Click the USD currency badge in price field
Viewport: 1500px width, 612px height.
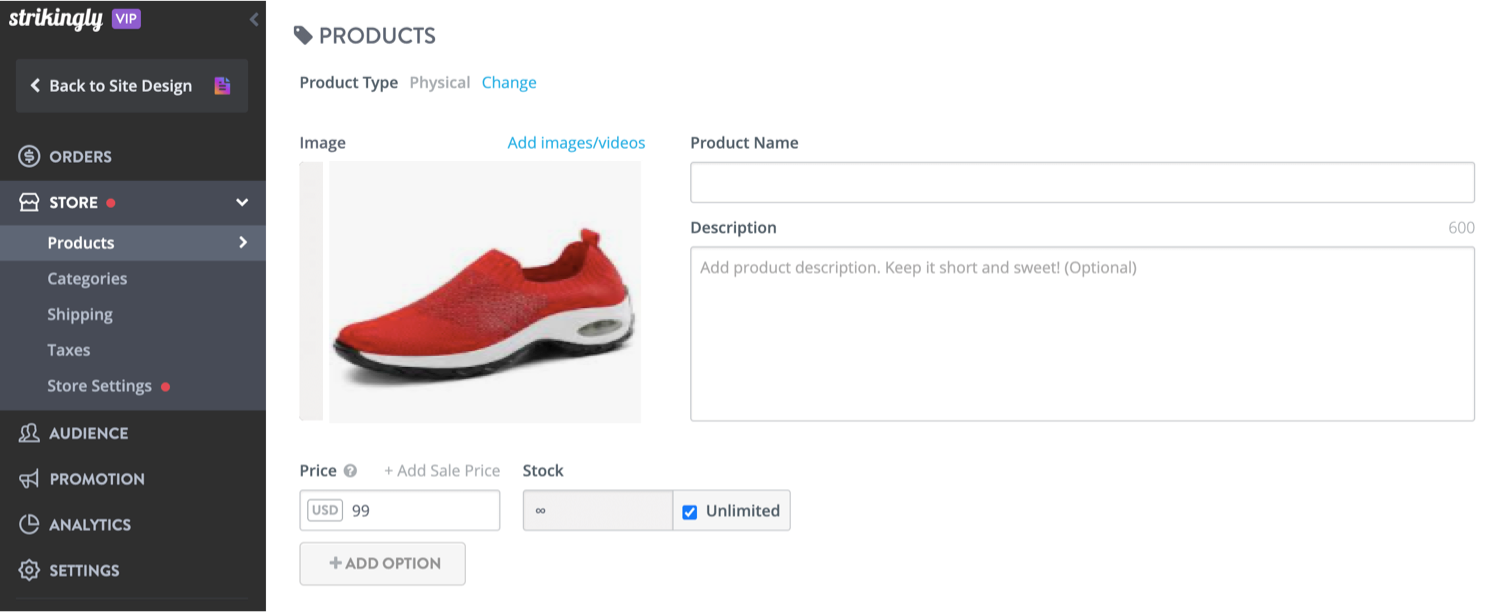pyautogui.click(x=325, y=510)
